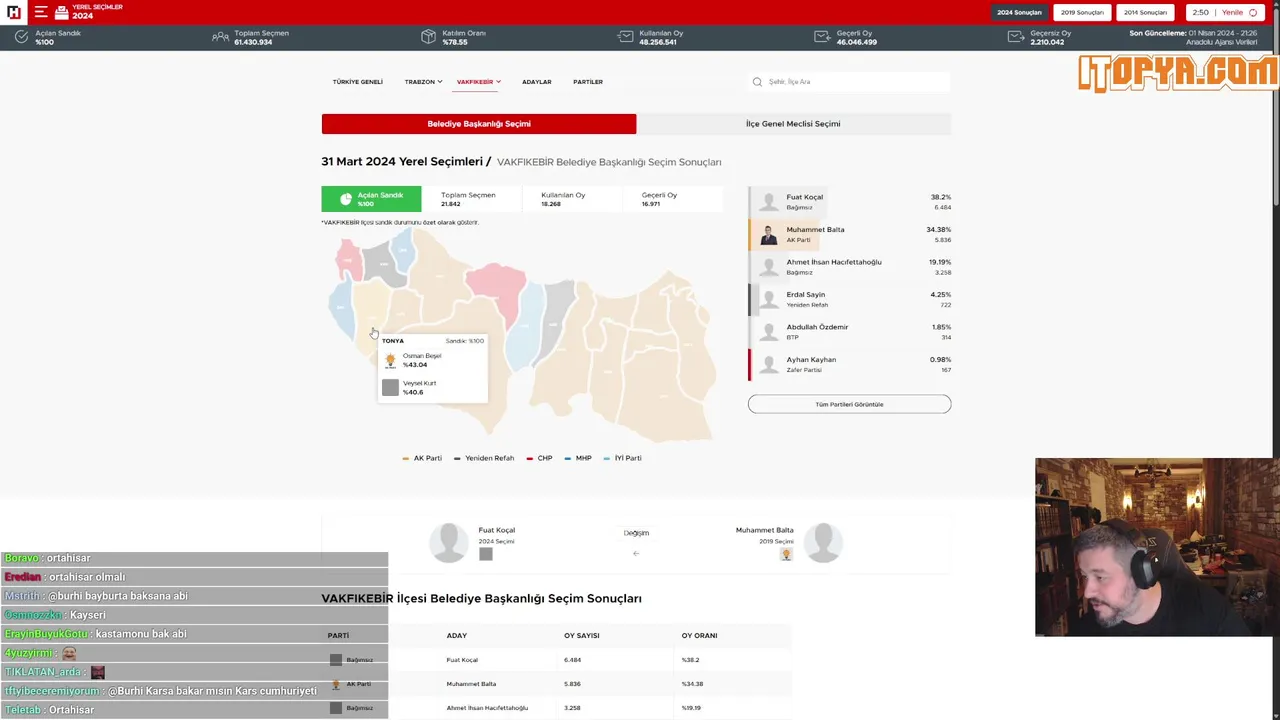Open the TÜRKİYE GENELİ tab
This screenshot has height=720, width=1280.
click(358, 82)
